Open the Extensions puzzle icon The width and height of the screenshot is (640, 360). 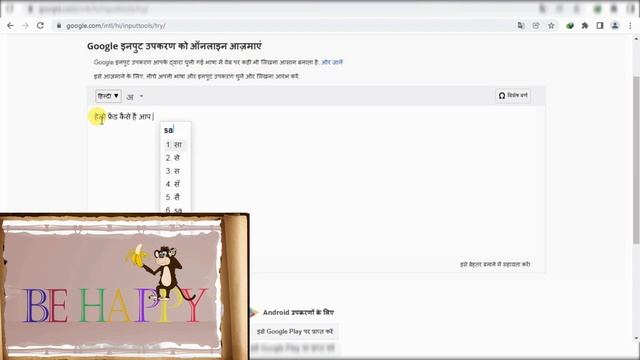(585, 26)
